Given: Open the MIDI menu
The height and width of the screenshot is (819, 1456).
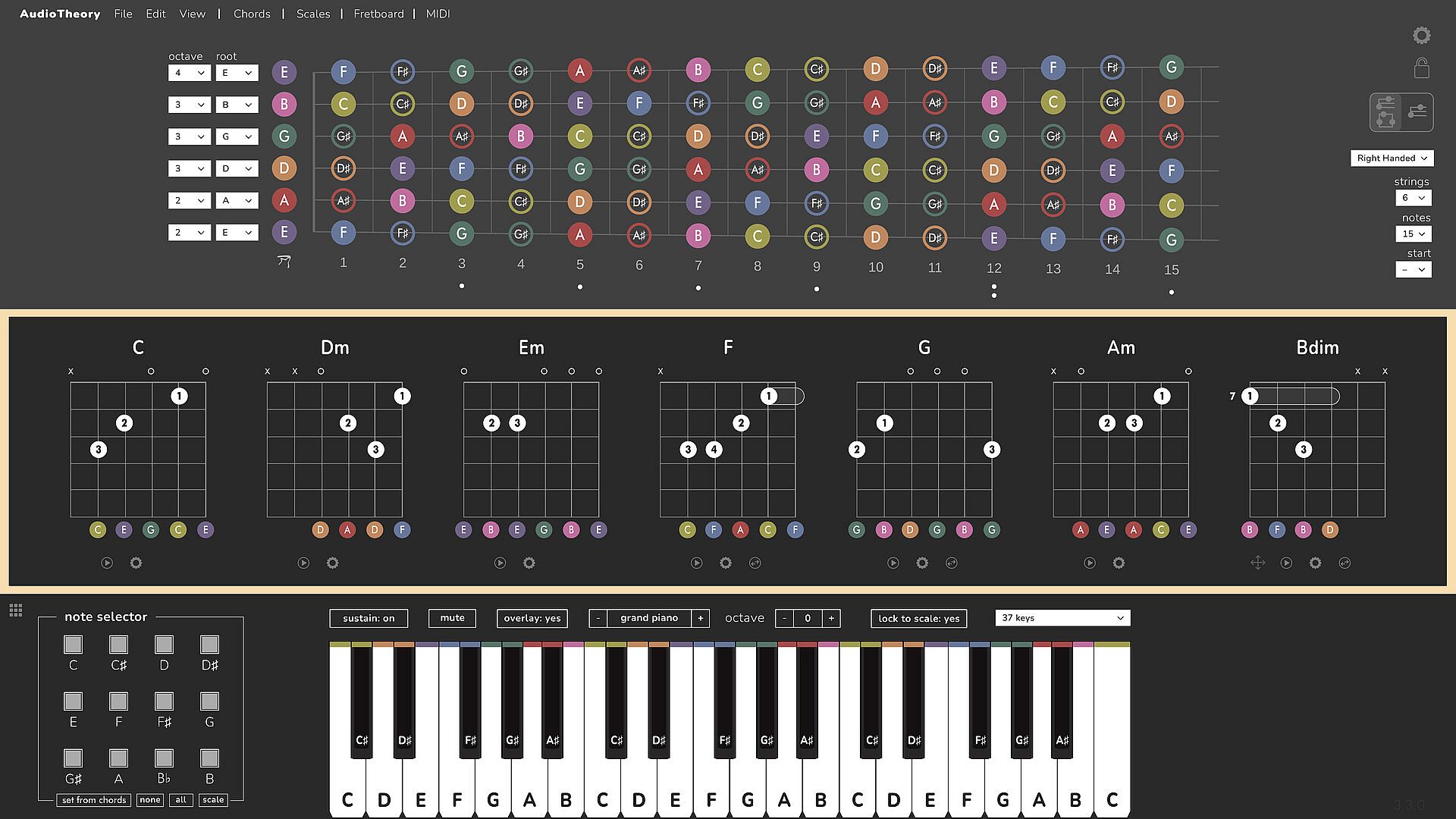Looking at the screenshot, I should click(438, 14).
